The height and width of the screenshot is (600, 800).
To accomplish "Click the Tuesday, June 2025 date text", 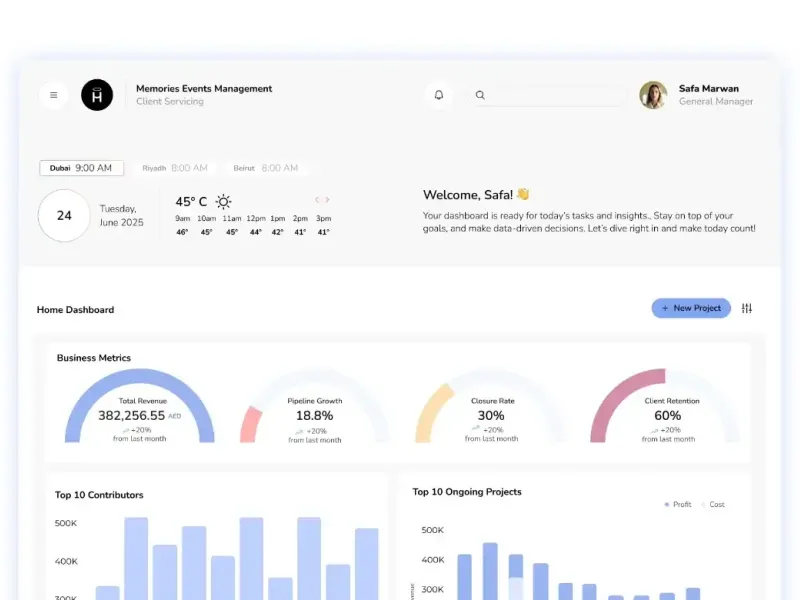I will 121,215.
